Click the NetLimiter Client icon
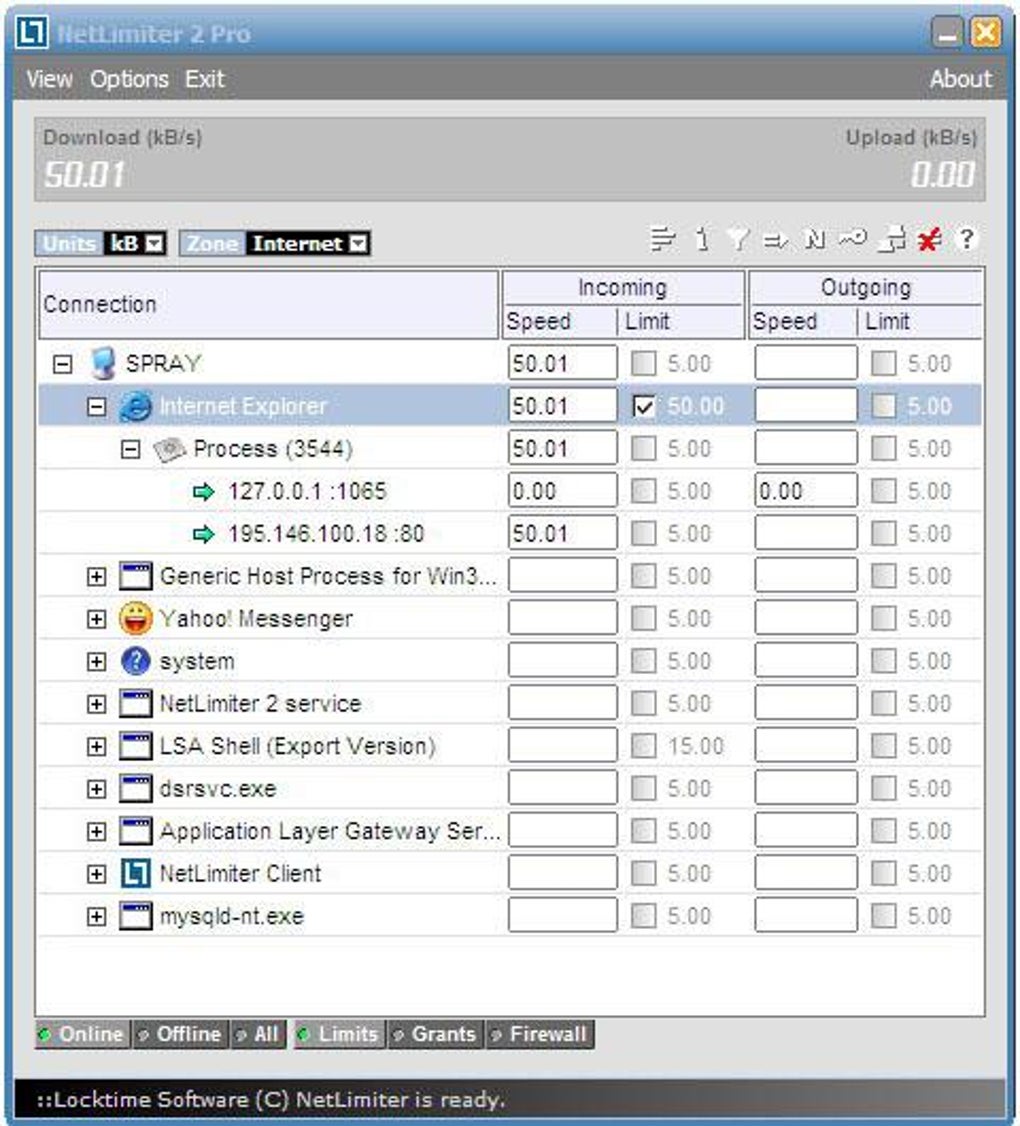Image resolution: width=1020 pixels, height=1126 pixels. 135,874
